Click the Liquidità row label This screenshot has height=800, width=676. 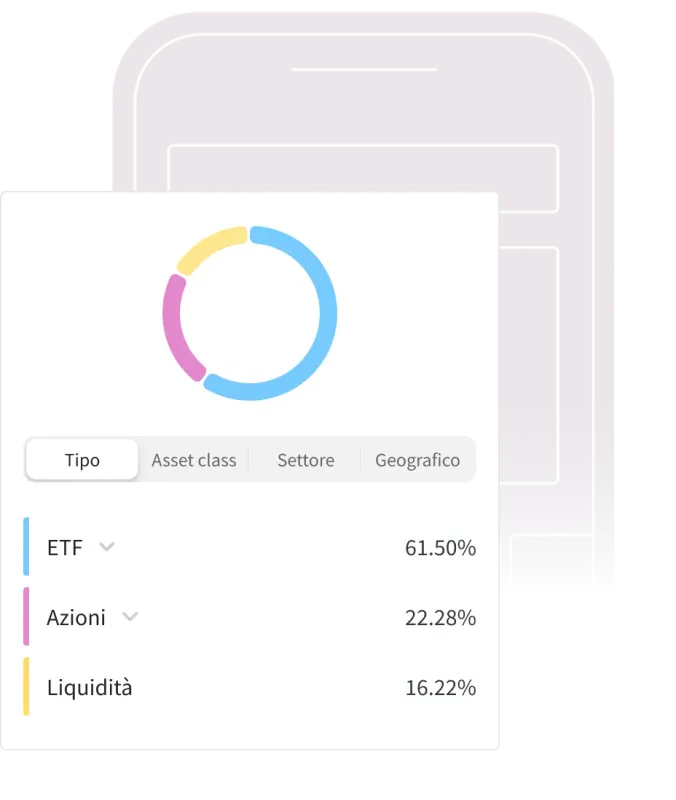coord(89,687)
